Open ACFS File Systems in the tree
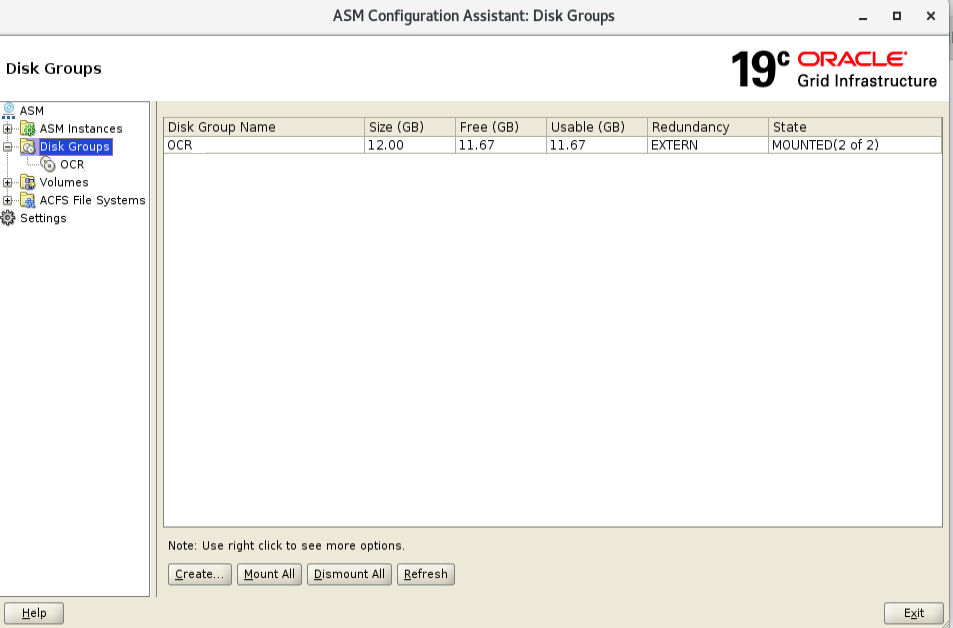953x628 pixels. click(x=92, y=200)
